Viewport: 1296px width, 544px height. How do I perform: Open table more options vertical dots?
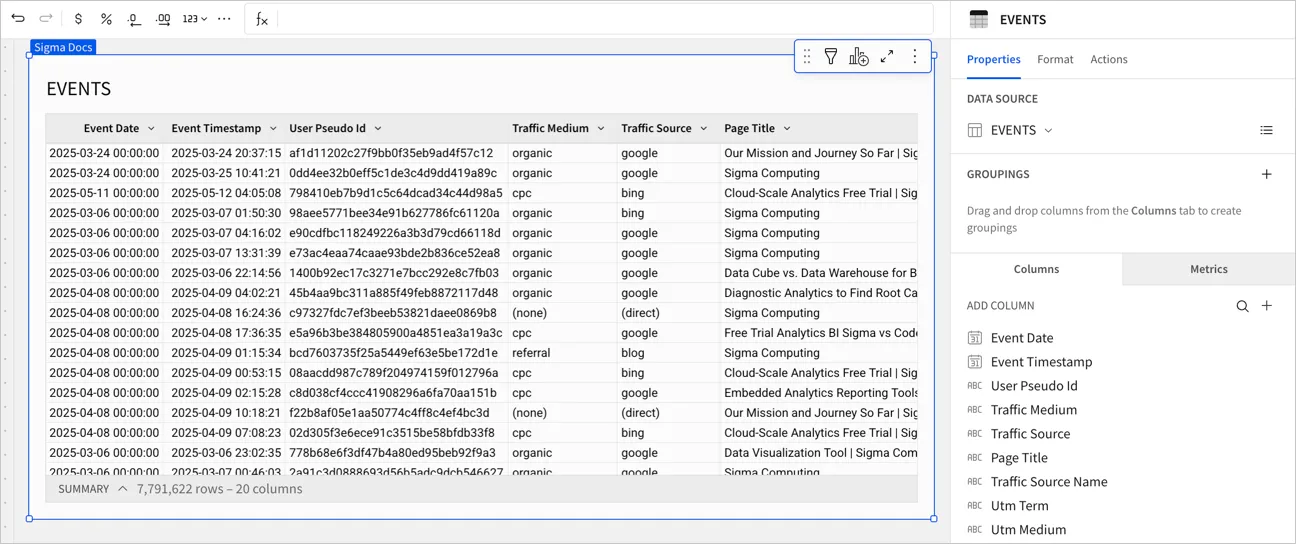point(914,57)
